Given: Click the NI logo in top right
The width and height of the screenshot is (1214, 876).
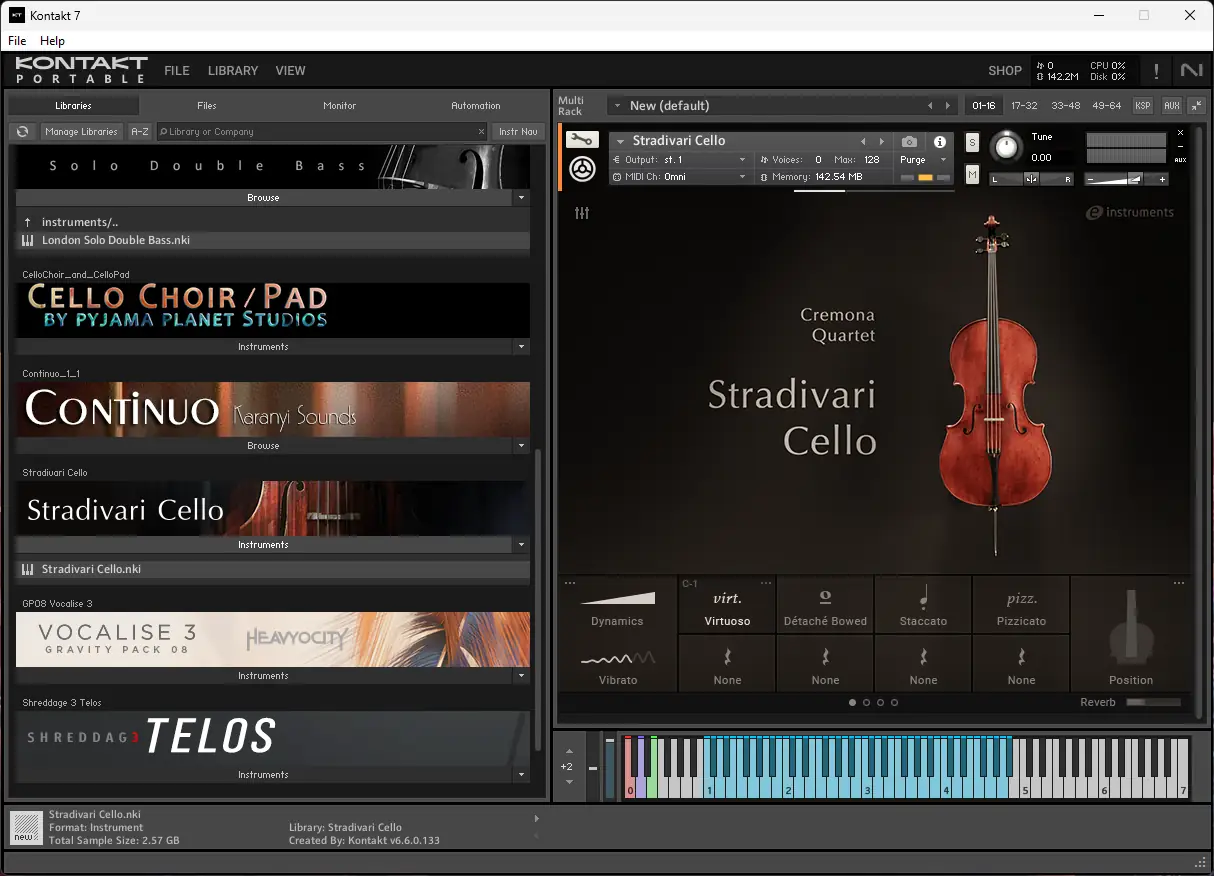Looking at the screenshot, I should (1191, 71).
